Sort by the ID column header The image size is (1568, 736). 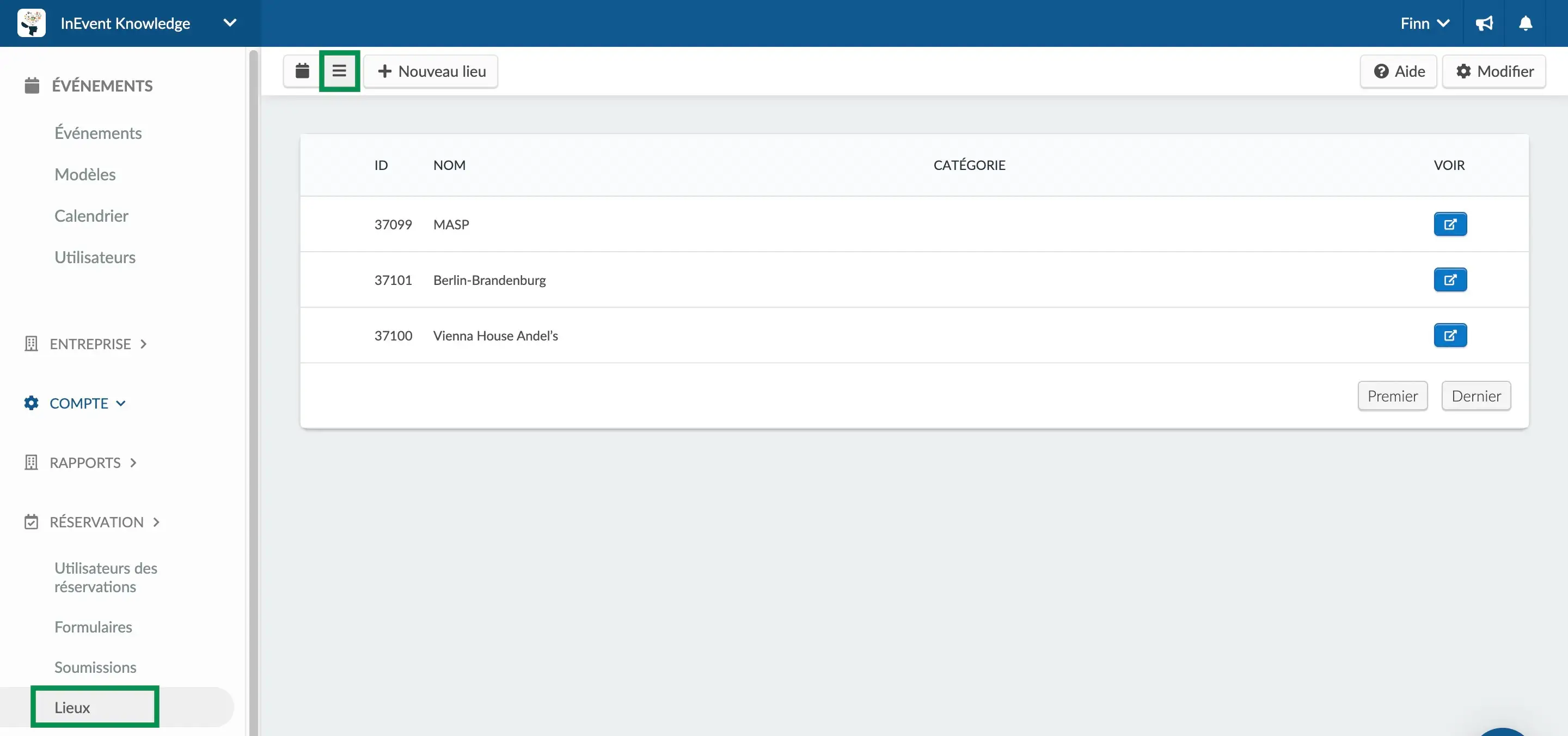pyautogui.click(x=381, y=165)
